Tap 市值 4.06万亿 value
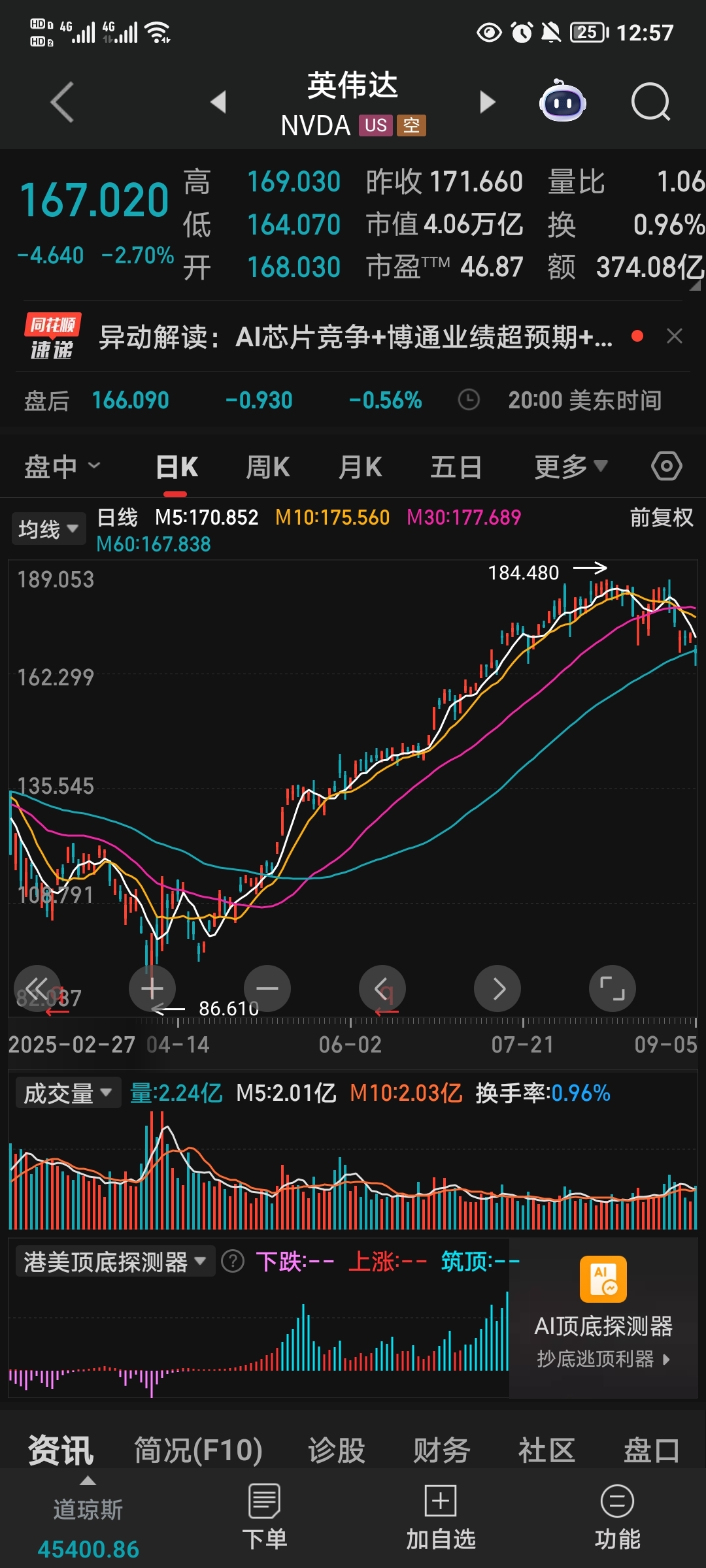This screenshot has width=706, height=1568. point(444,224)
